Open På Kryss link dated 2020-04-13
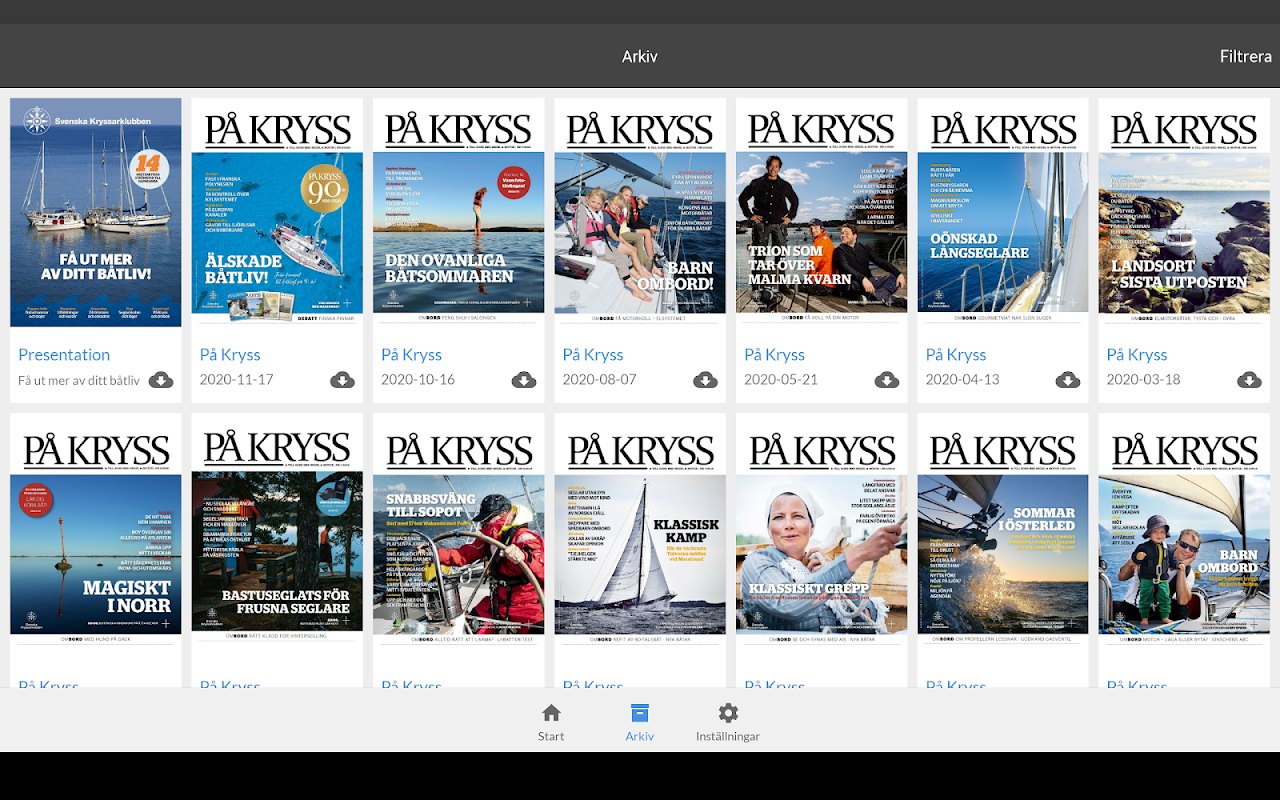 pyautogui.click(x=956, y=355)
